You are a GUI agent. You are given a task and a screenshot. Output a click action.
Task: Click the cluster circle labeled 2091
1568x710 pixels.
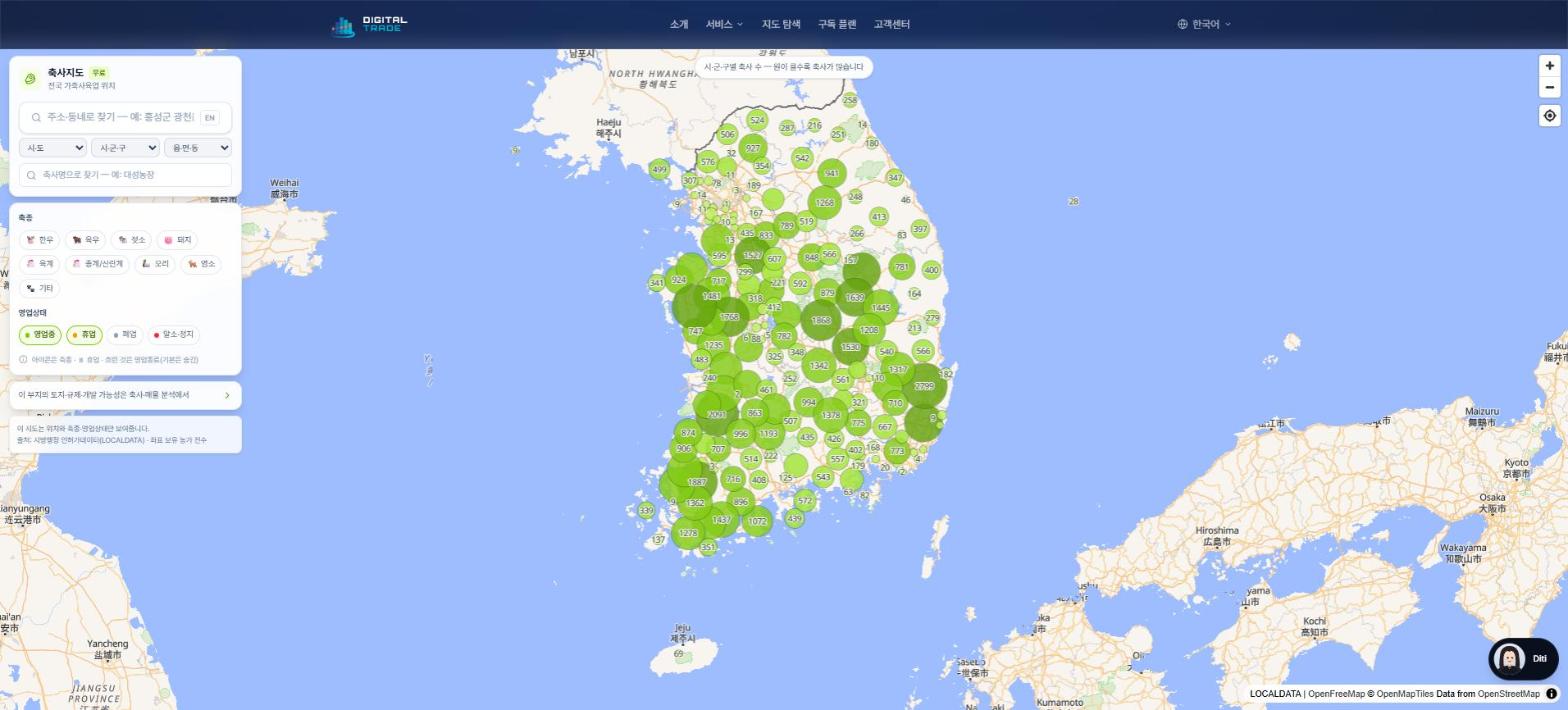click(x=716, y=414)
